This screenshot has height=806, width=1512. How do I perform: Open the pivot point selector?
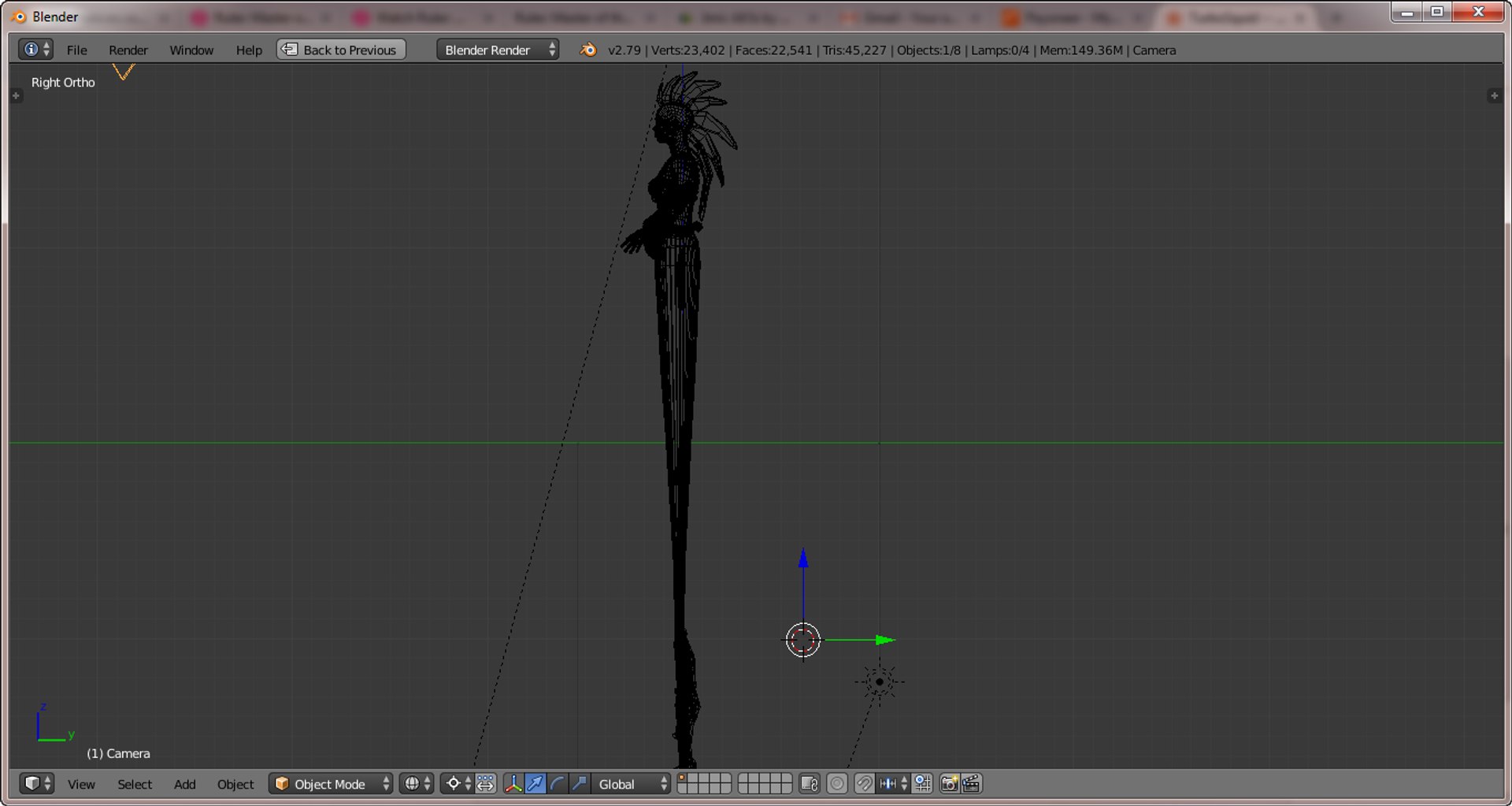point(457,783)
